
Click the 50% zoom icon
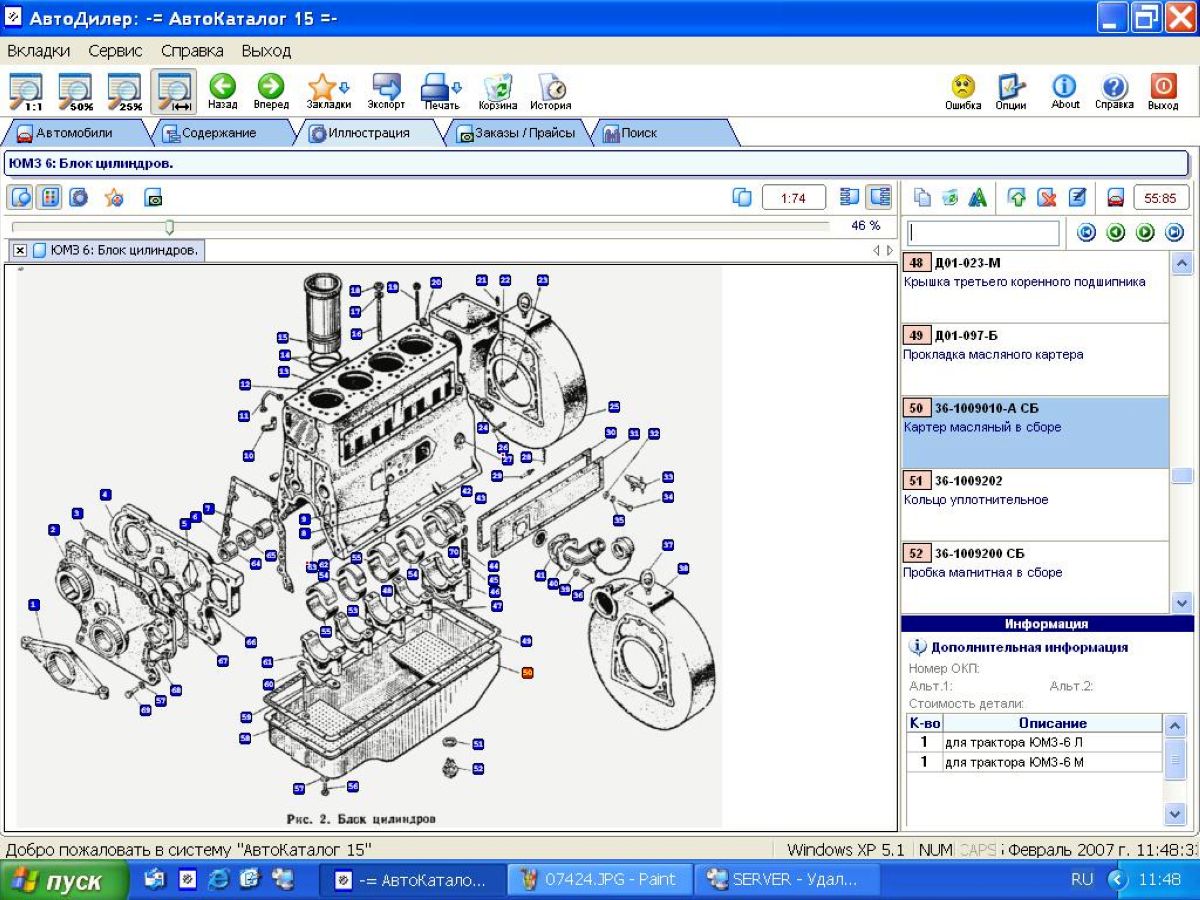[x=76, y=90]
